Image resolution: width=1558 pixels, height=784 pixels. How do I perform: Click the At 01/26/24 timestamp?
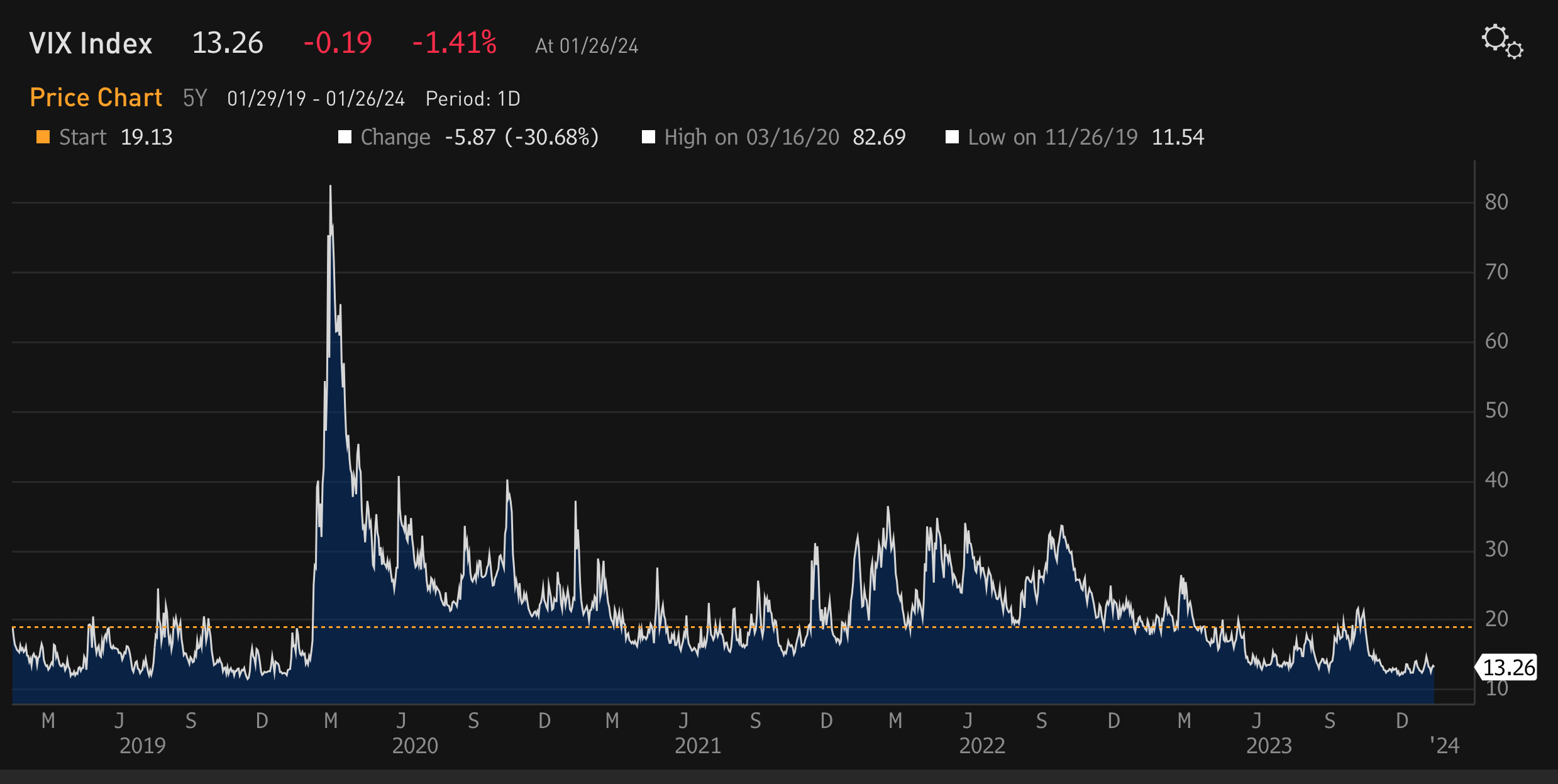click(587, 46)
